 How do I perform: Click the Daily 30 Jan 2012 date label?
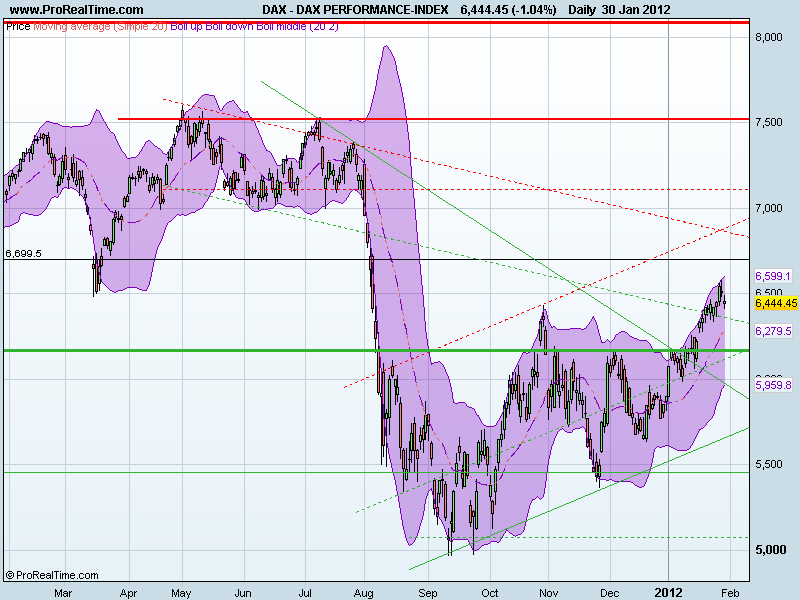619,10
